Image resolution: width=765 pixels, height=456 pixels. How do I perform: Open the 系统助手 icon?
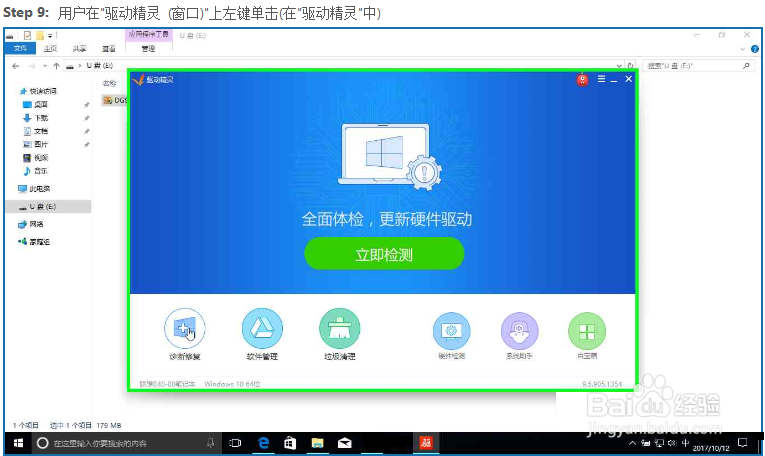point(520,331)
